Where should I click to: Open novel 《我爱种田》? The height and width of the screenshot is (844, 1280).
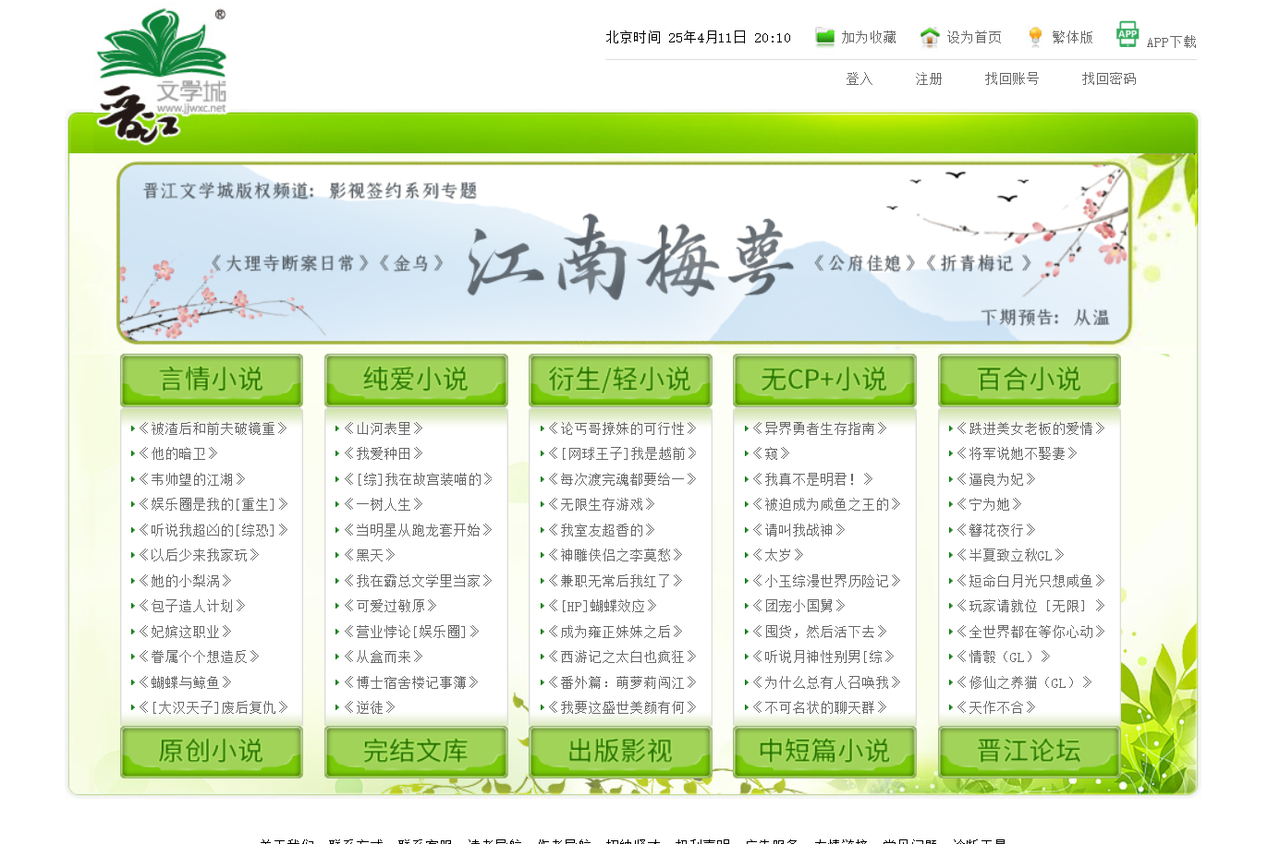point(383,454)
